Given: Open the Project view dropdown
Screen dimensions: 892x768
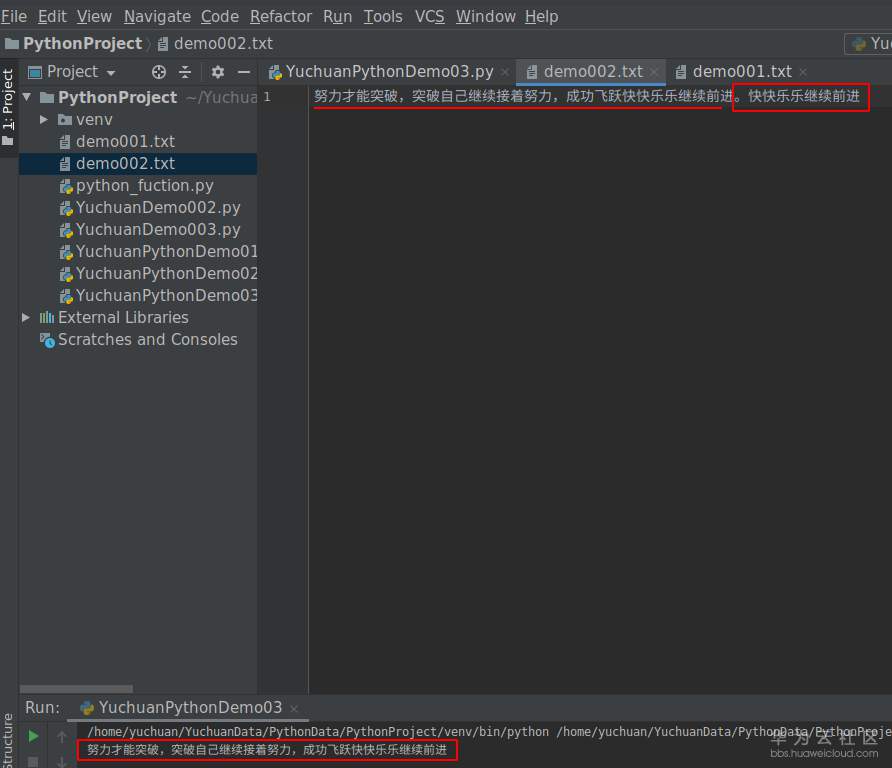Looking at the screenshot, I should (x=72, y=72).
